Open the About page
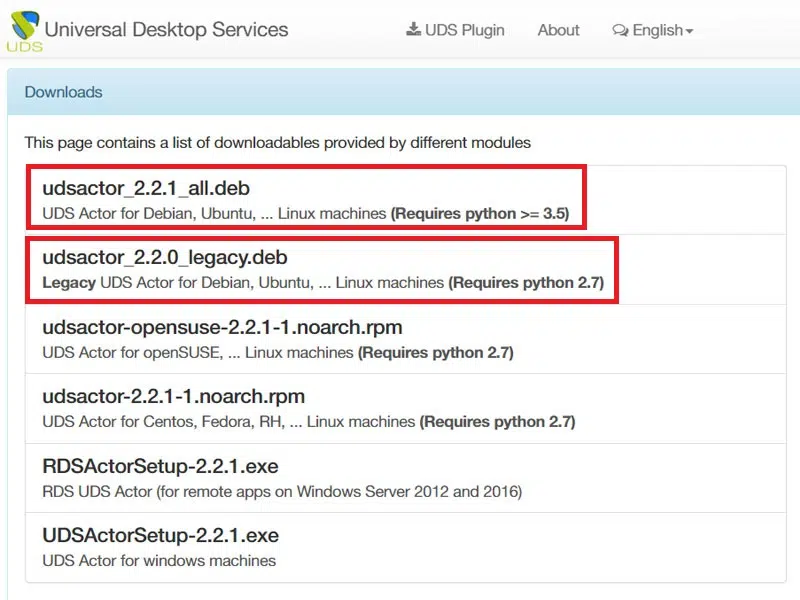Viewport: 800px width, 600px height. point(558,30)
